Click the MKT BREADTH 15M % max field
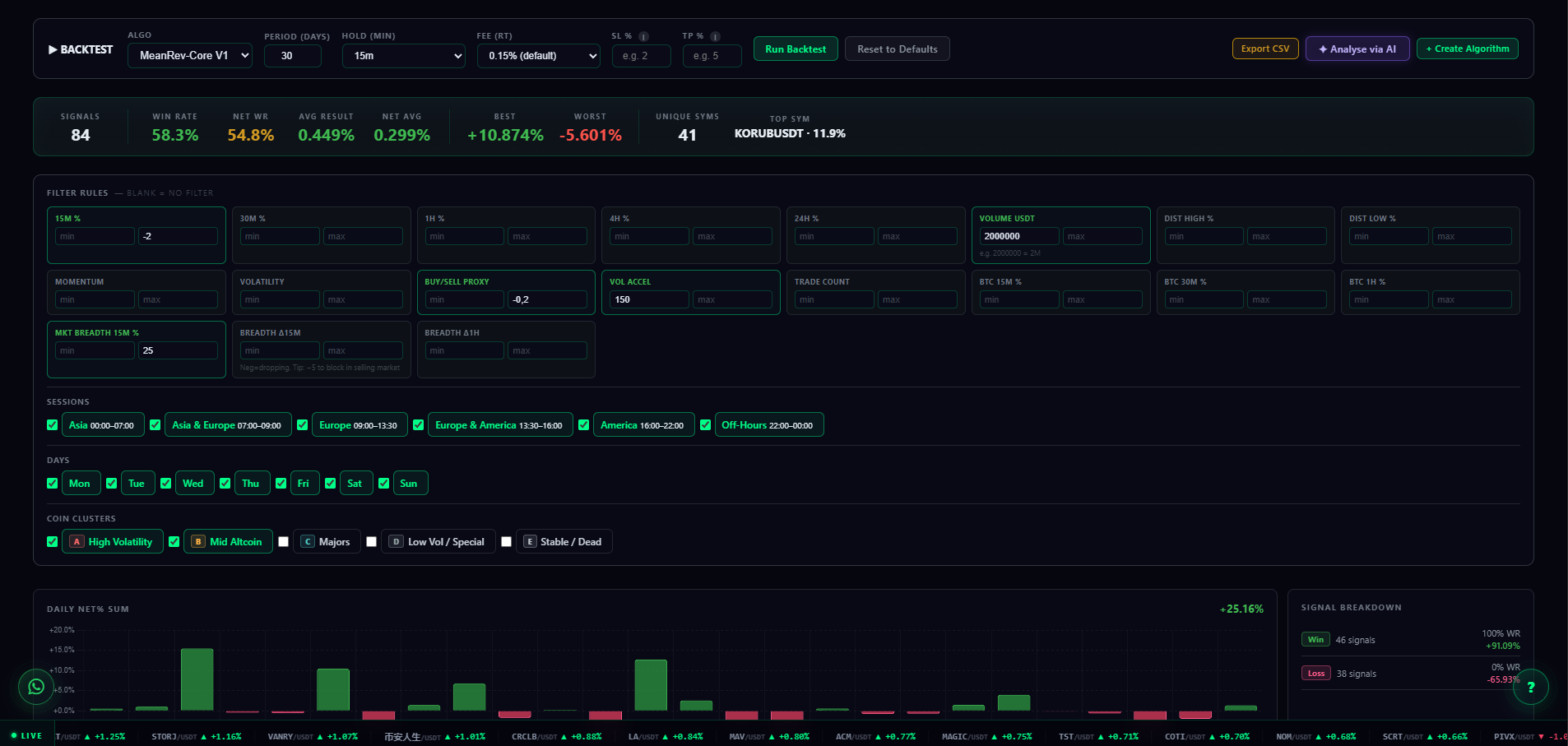The height and width of the screenshot is (746, 1568). pos(178,350)
